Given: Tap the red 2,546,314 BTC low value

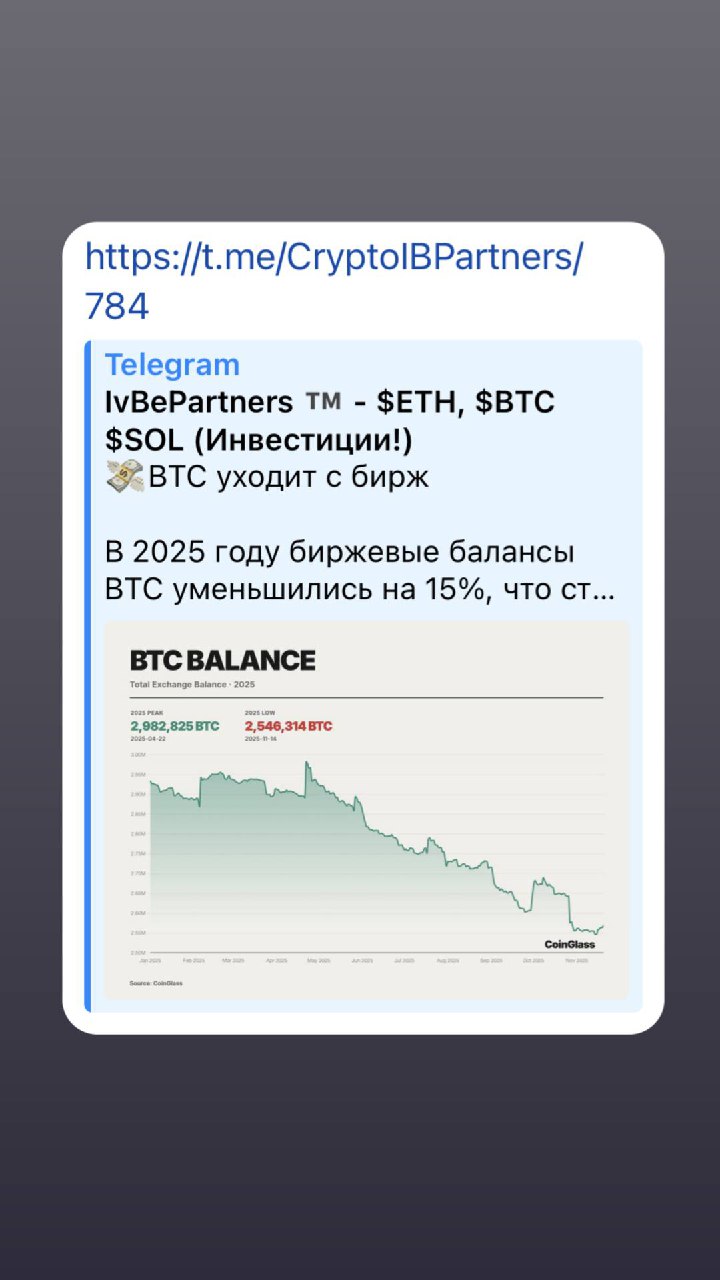Looking at the screenshot, I should 288,726.
